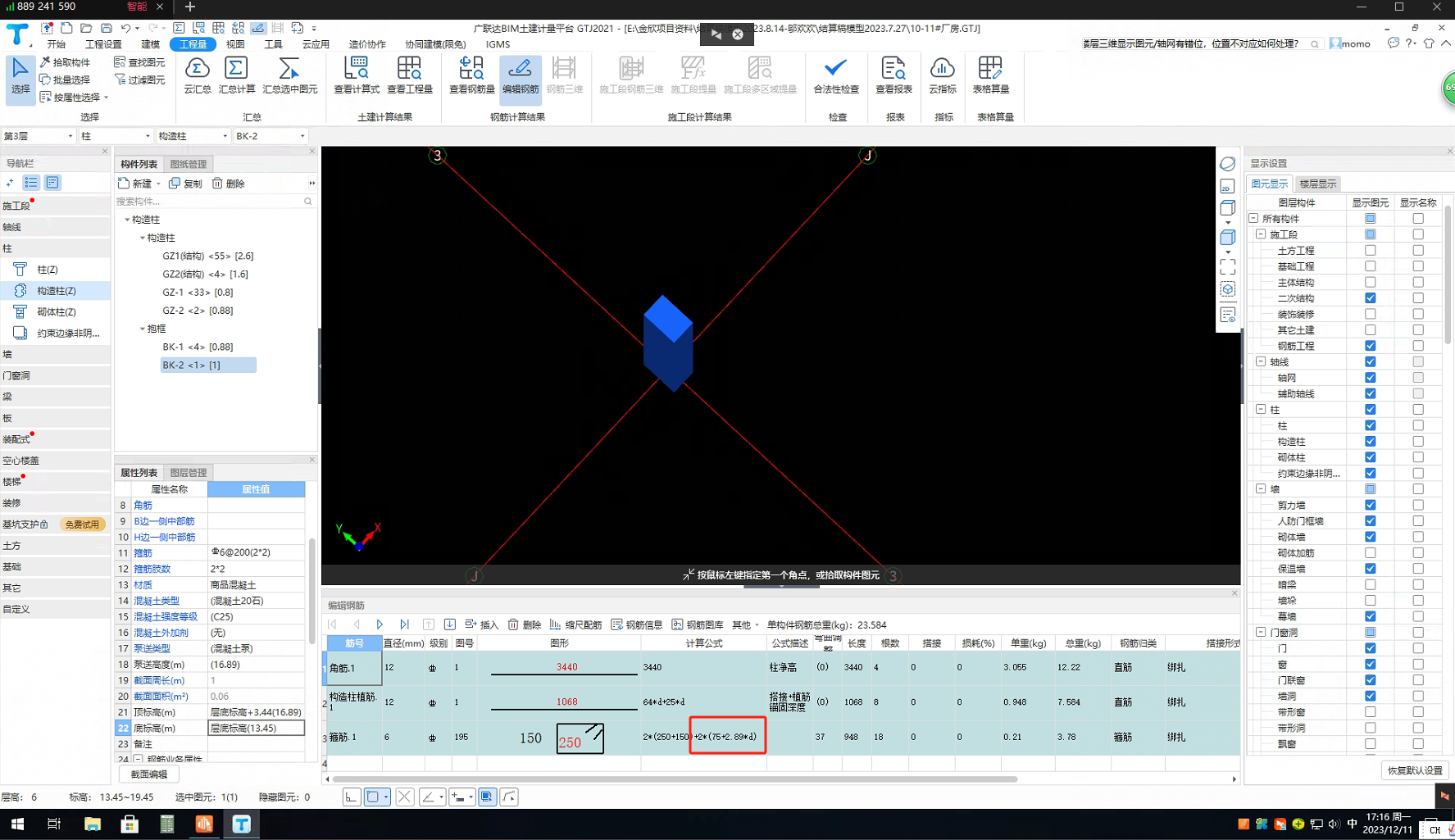Open the BK-2 component dropdown
Image resolution: width=1455 pixels, height=840 pixels.
coord(270,136)
